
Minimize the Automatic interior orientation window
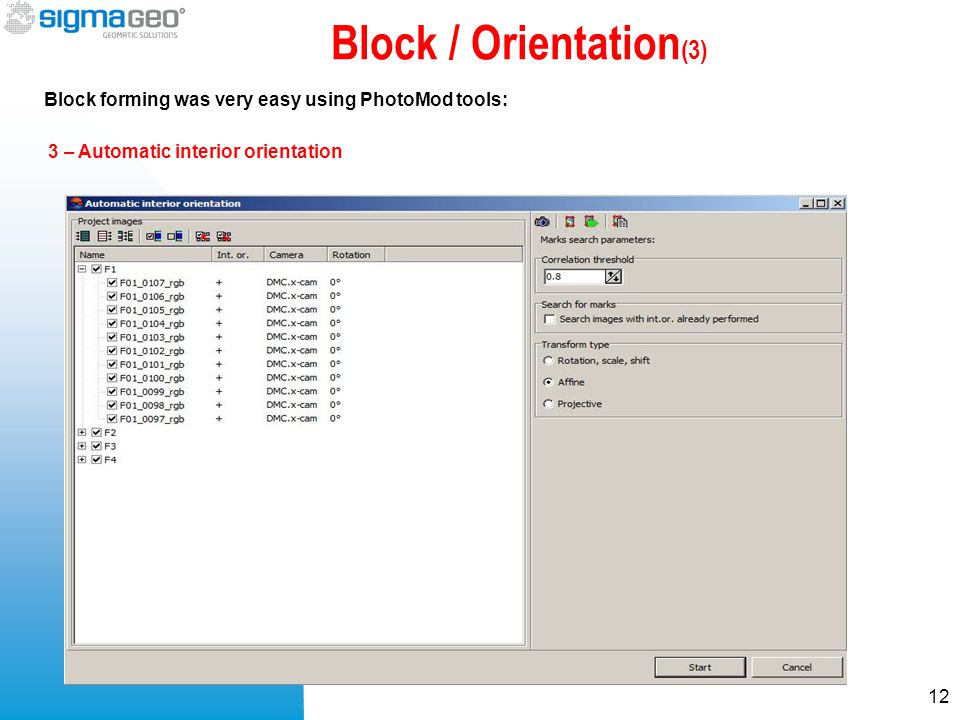806,203
